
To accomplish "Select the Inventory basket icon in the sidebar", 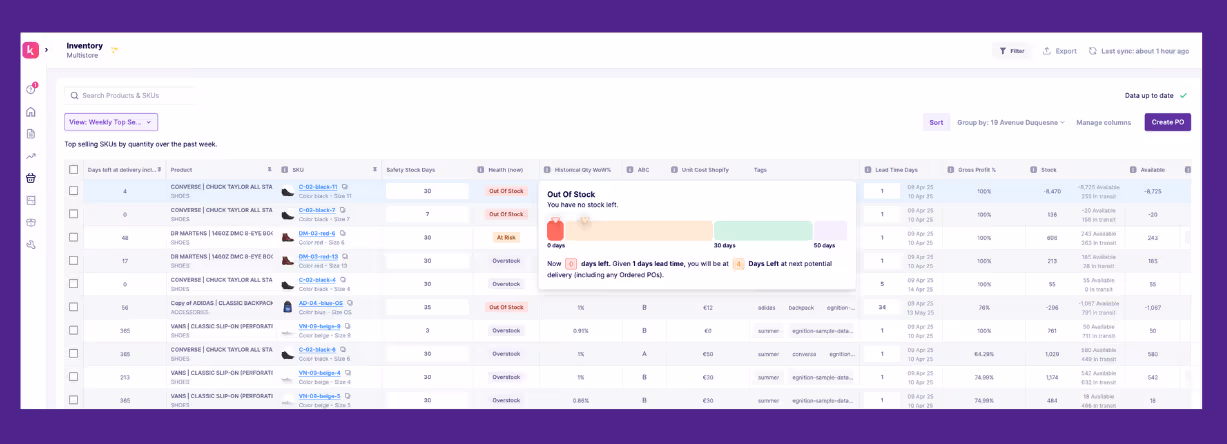I will [31, 178].
